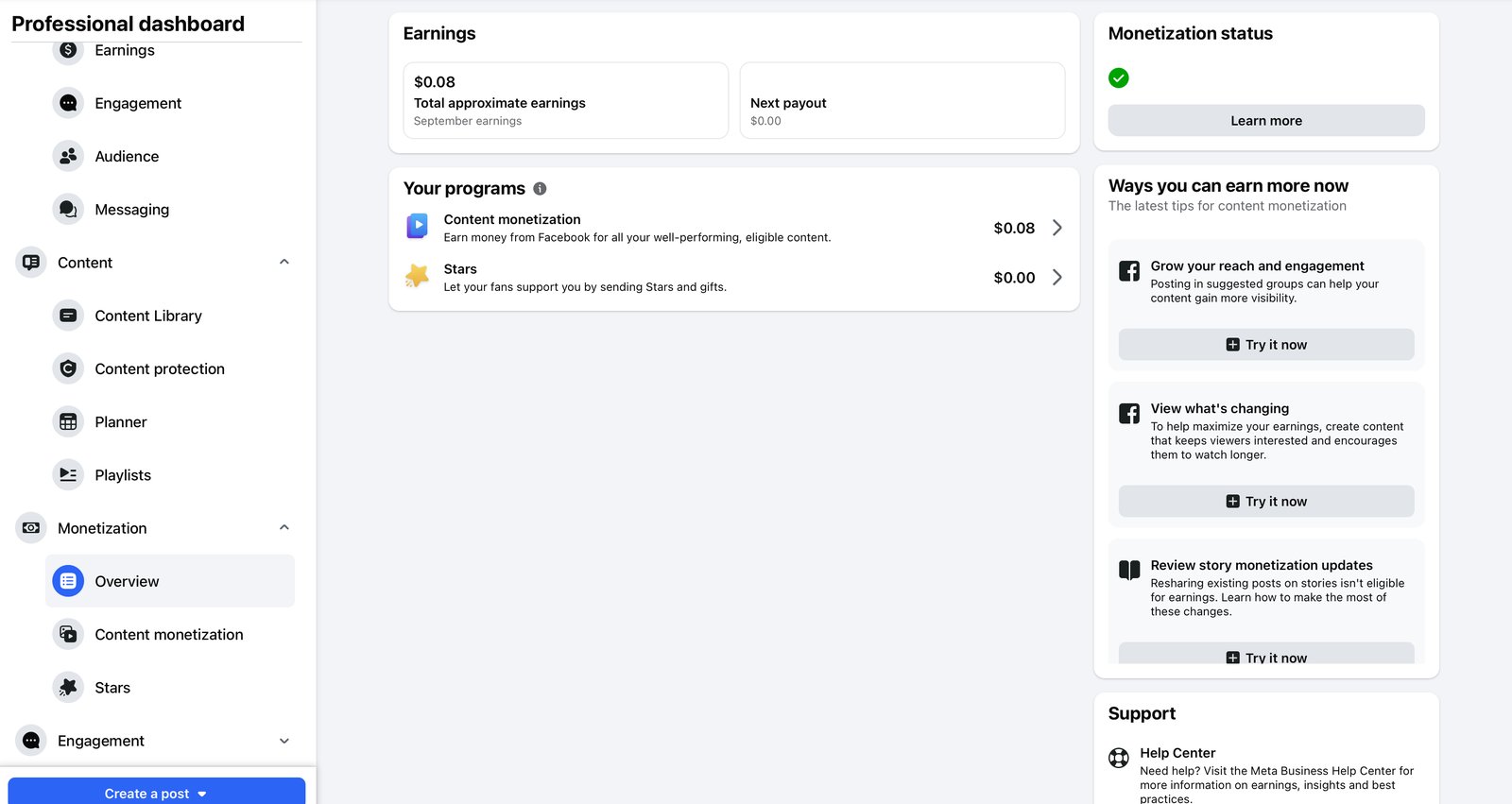This screenshot has height=804, width=1512.
Task: Click the info icon beside Your programs
Action: [540, 189]
